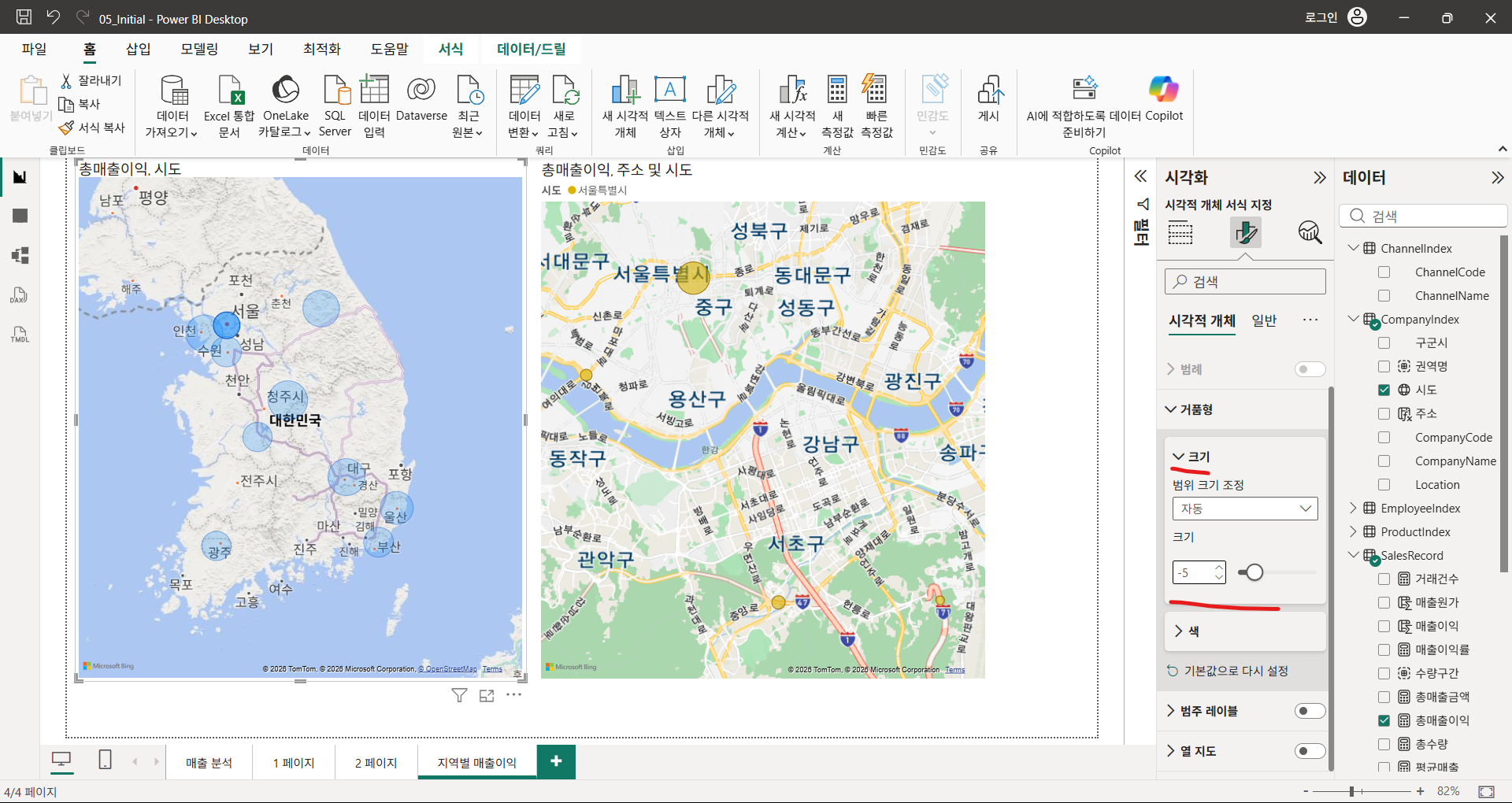Open the 범위 크기 조정 dropdown
The width and height of the screenshot is (1512, 803).
1245,509
